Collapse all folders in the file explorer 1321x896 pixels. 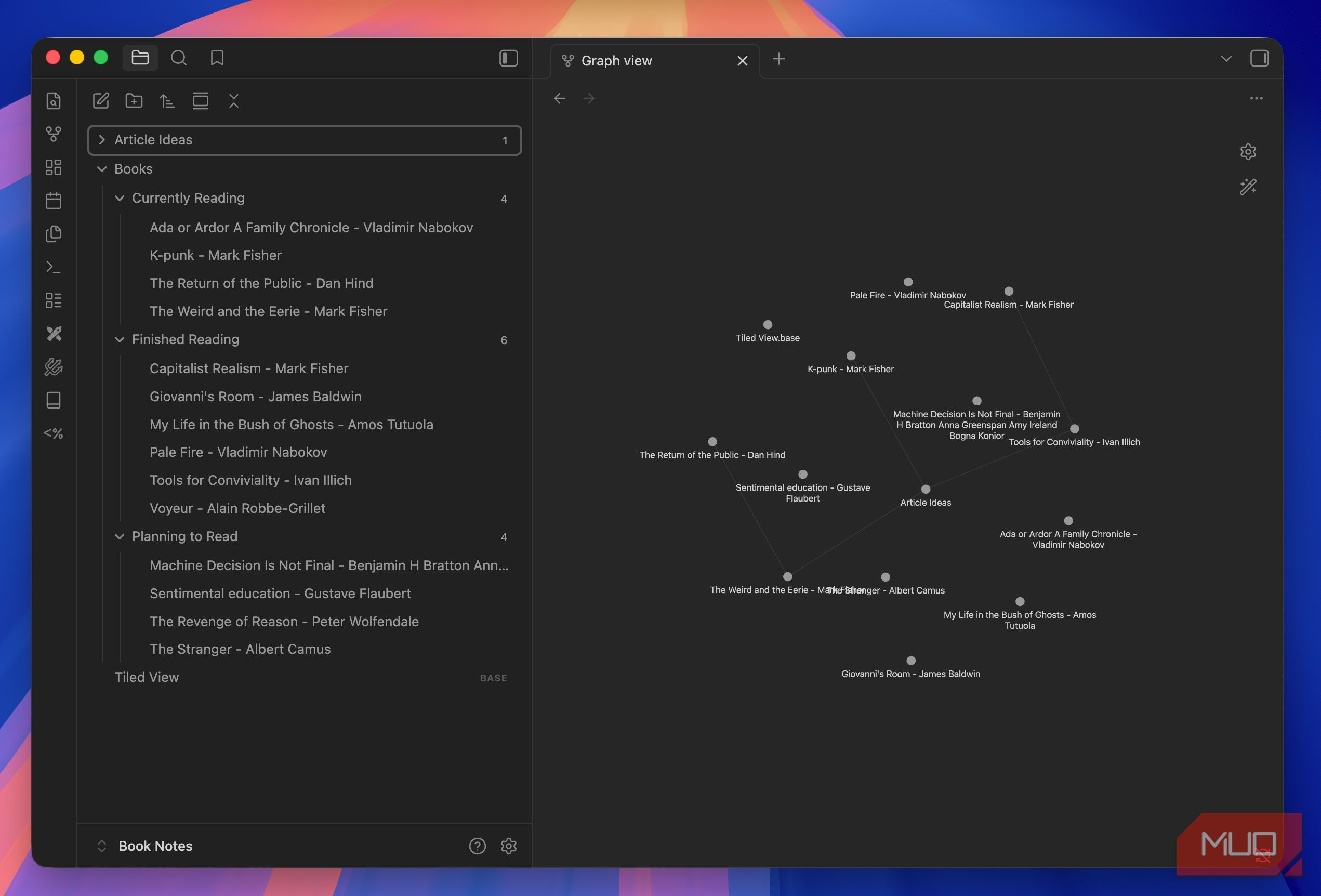click(234, 101)
